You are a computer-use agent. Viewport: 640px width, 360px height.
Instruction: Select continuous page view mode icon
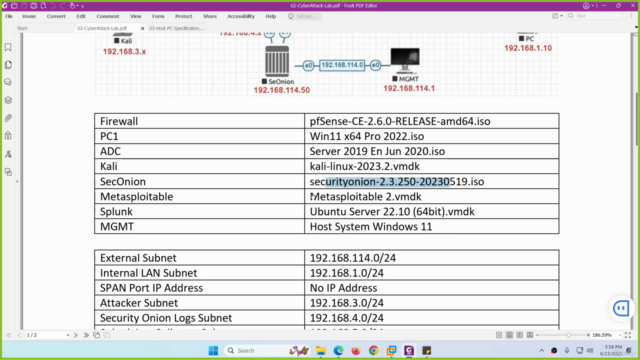pyautogui.click(x=509, y=335)
